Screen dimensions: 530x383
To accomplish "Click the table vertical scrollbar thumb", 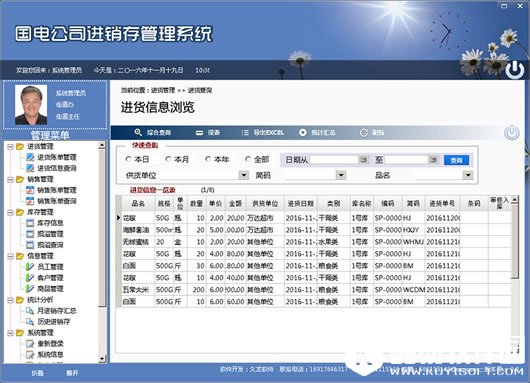I will point(514,241).
